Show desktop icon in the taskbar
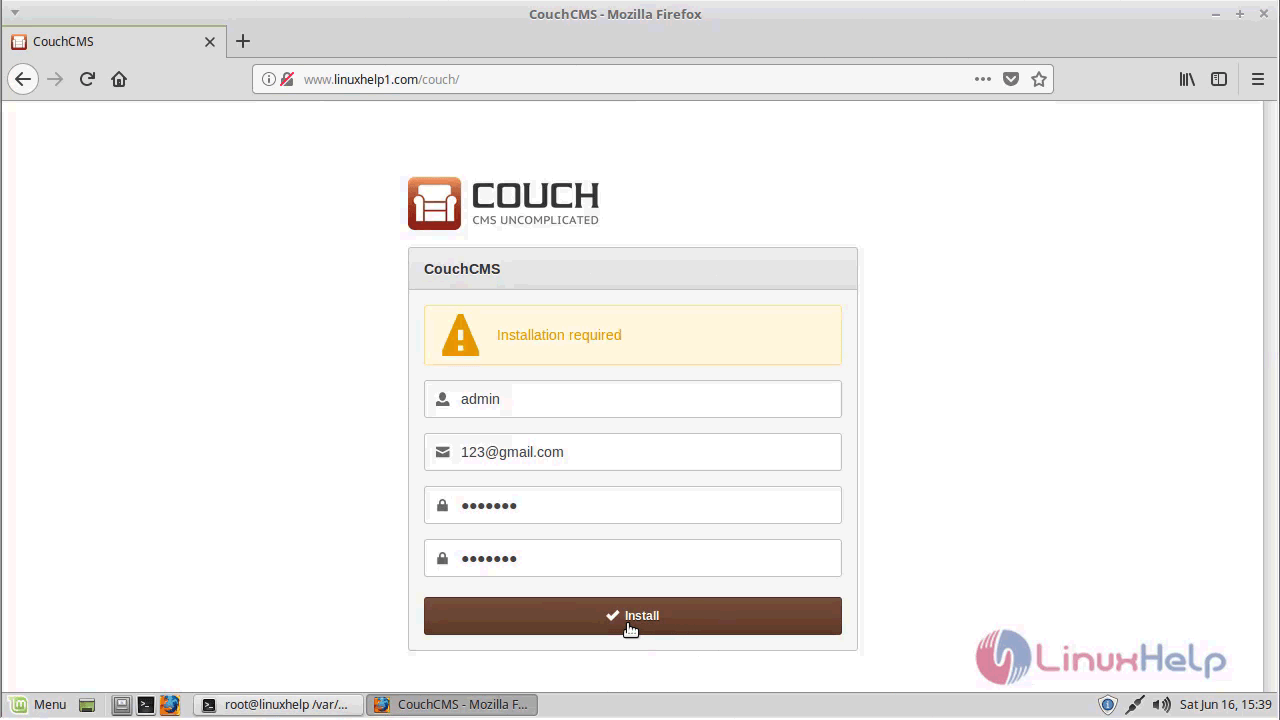 pos(87,705)
